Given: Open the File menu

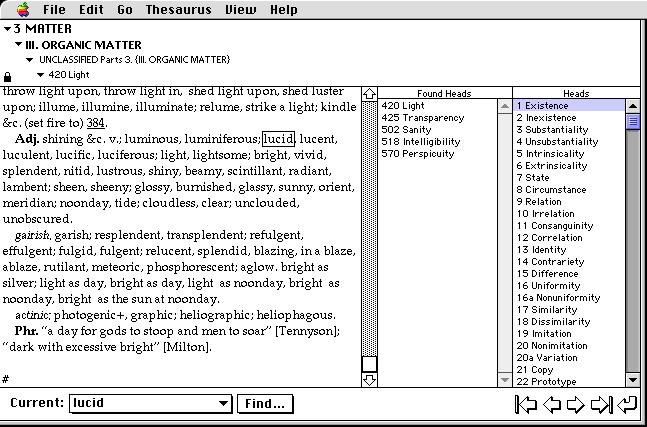Looking at the screenshot, I should pyautogui.click(x=54, y=9).
